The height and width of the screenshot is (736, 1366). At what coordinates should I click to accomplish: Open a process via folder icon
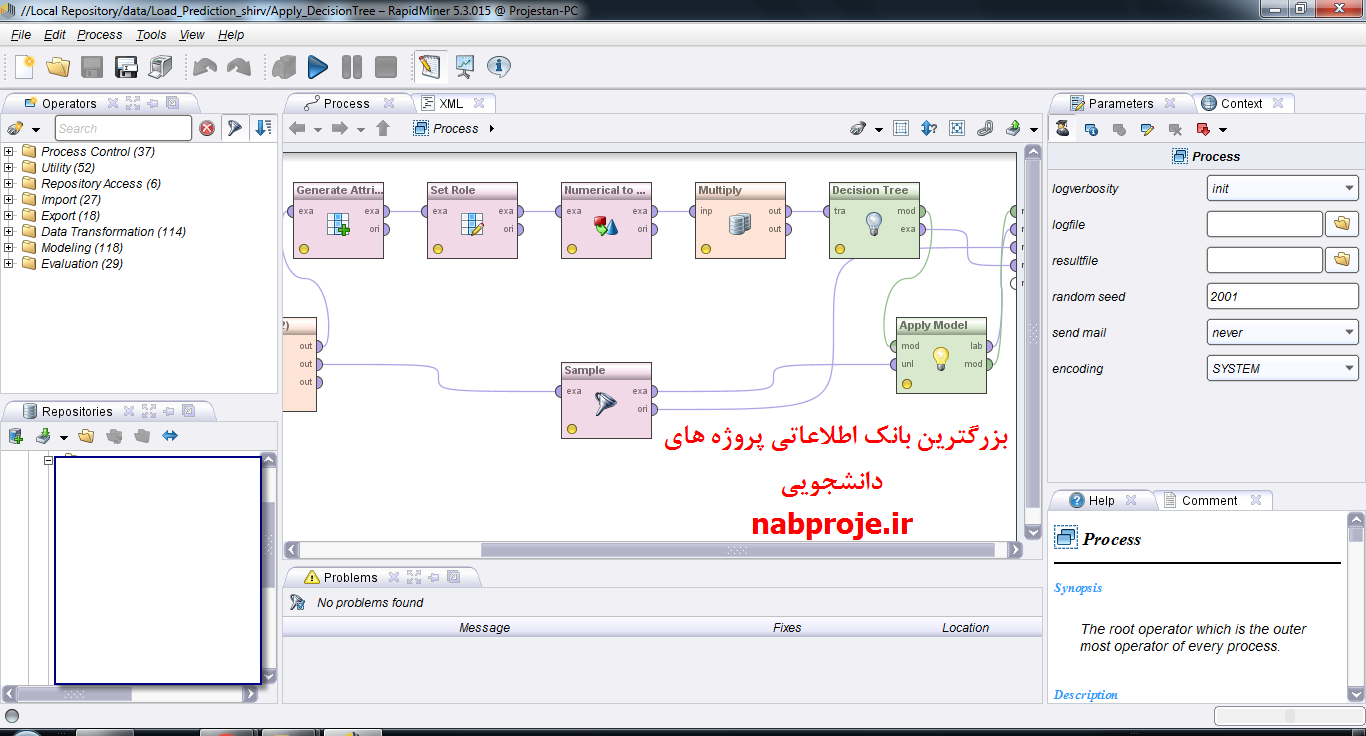(x=58, y=67)
